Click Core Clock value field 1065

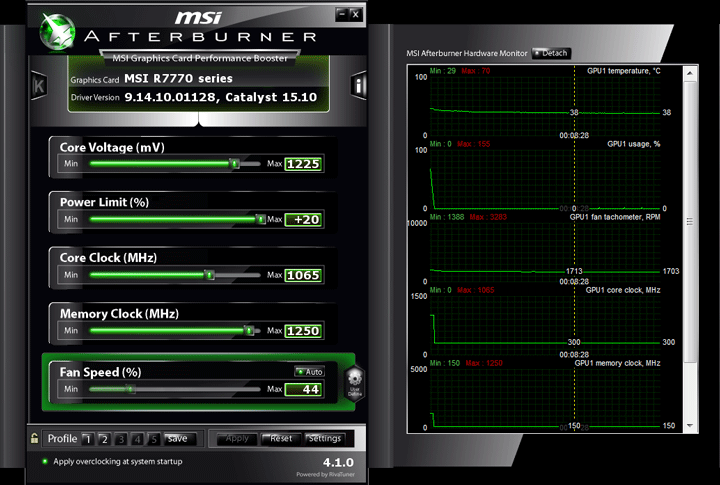click(304, 275)
